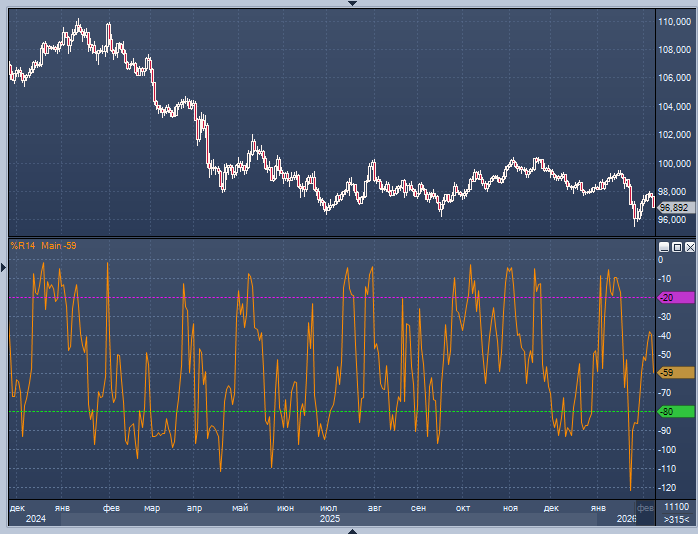This screenshot has height=534, width=698.
Task: Click the 2026 year label
Action: click(x=626, y=520)
